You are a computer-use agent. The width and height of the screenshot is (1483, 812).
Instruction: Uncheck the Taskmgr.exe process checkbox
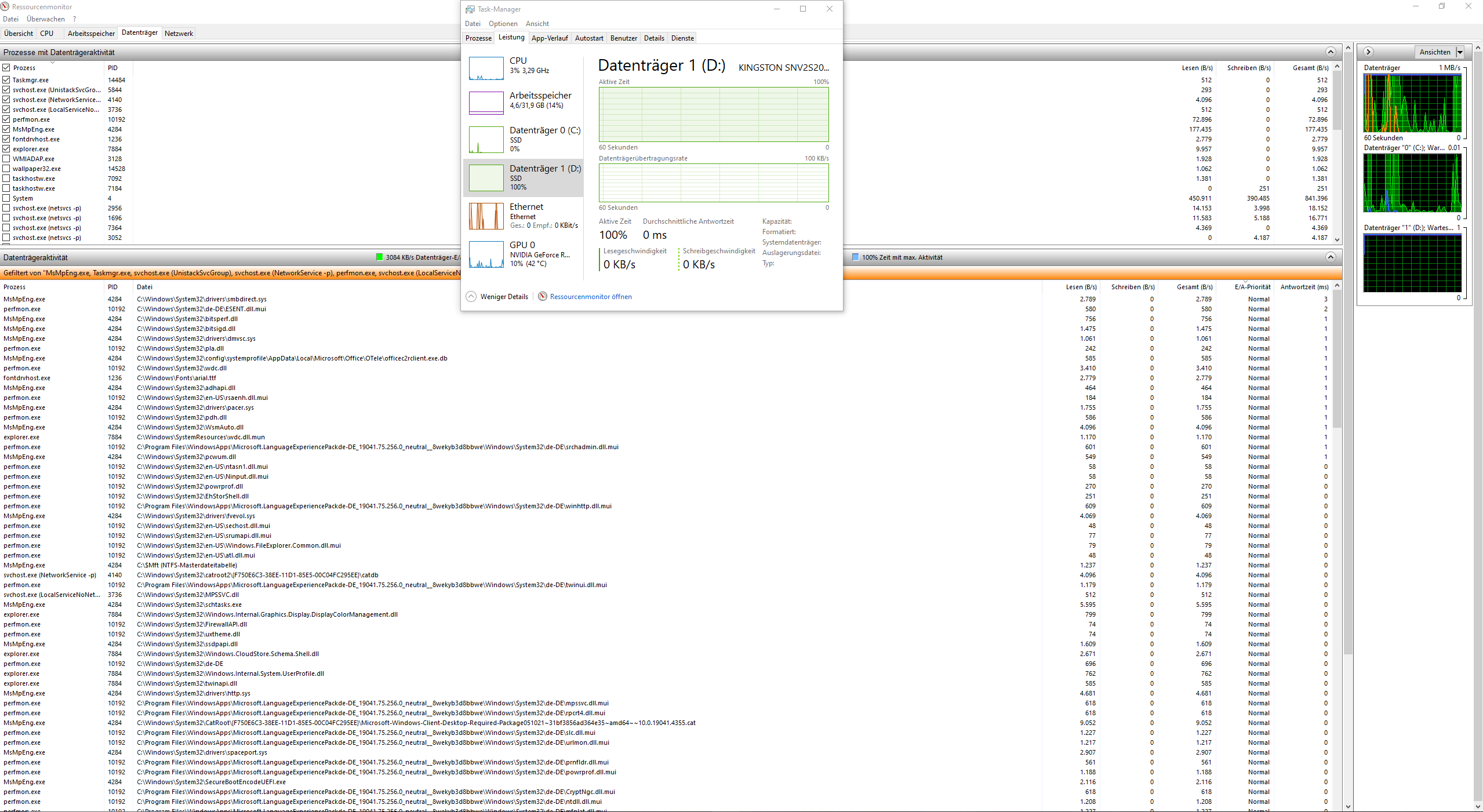(6, 80)
